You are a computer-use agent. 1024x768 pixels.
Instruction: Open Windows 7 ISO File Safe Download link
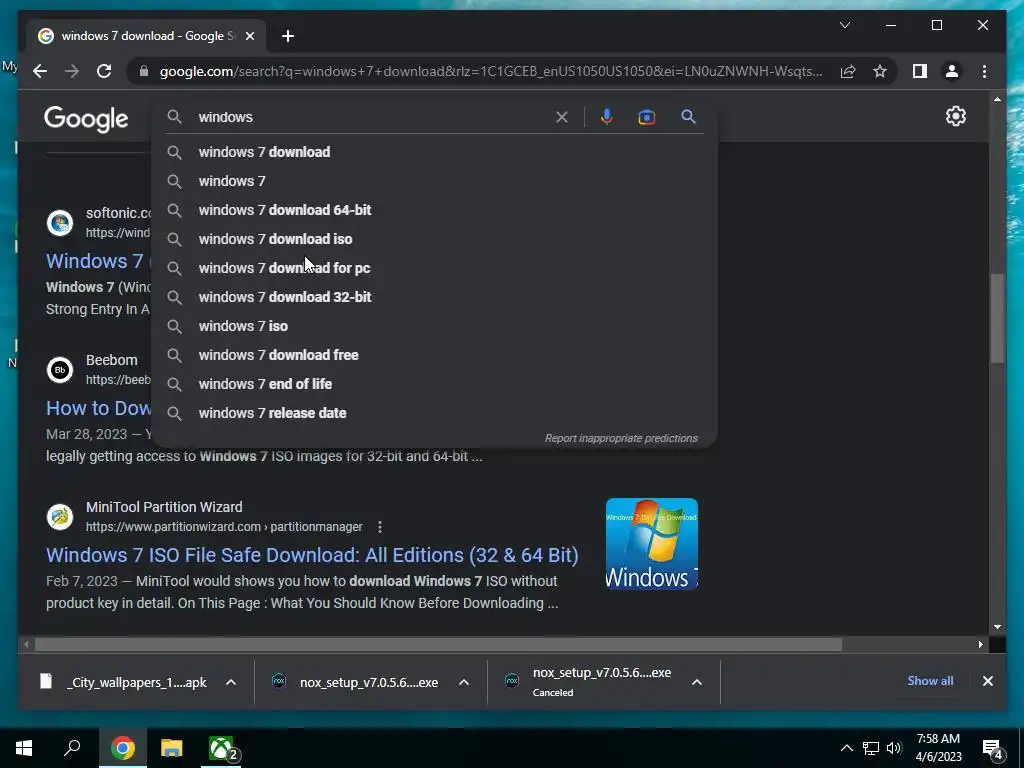[x=312, y=555]
